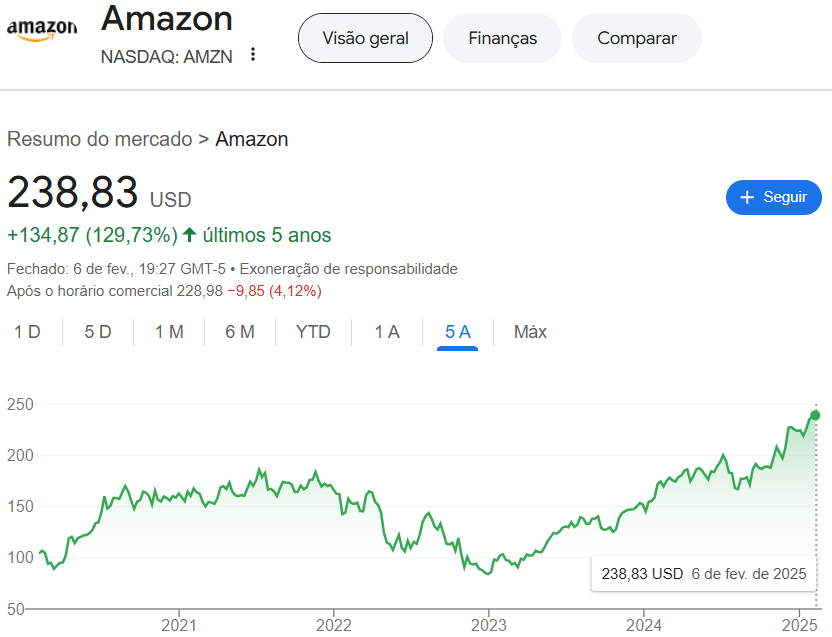Switch chart to 1 M range
The image size is (832, 637).
coord(169,332)
